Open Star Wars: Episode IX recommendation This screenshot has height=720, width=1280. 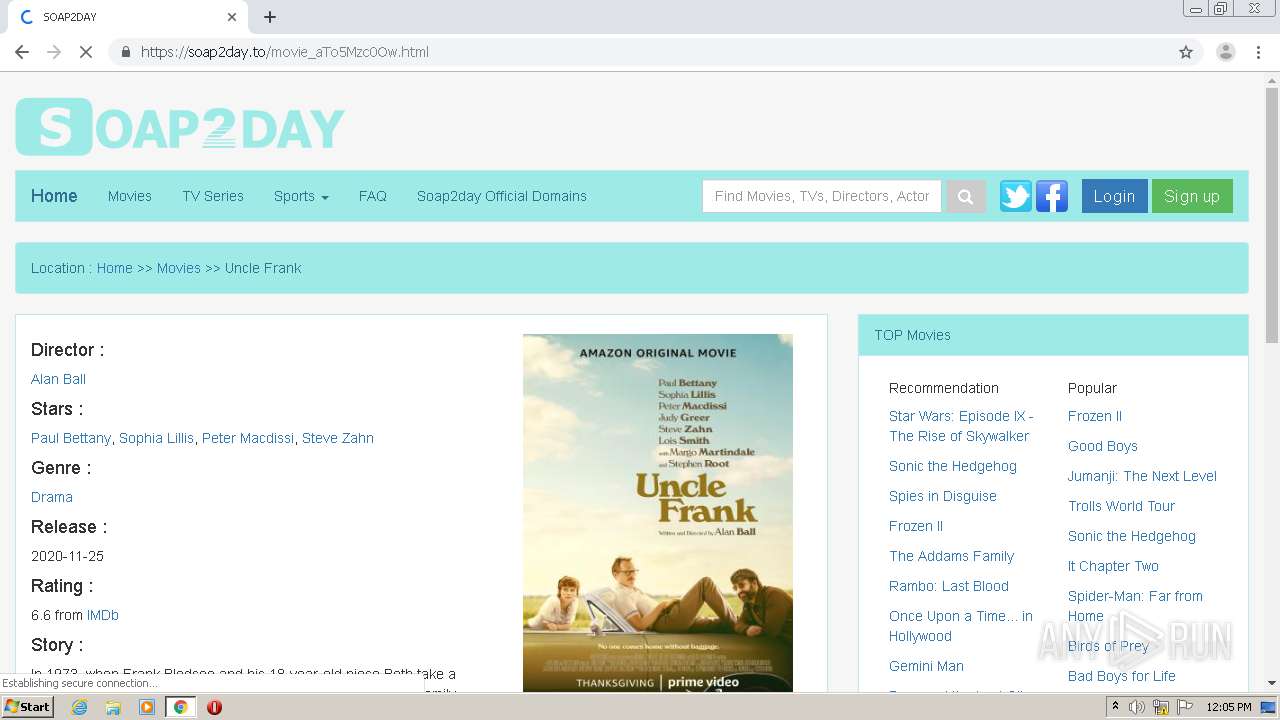coord(961,426)
